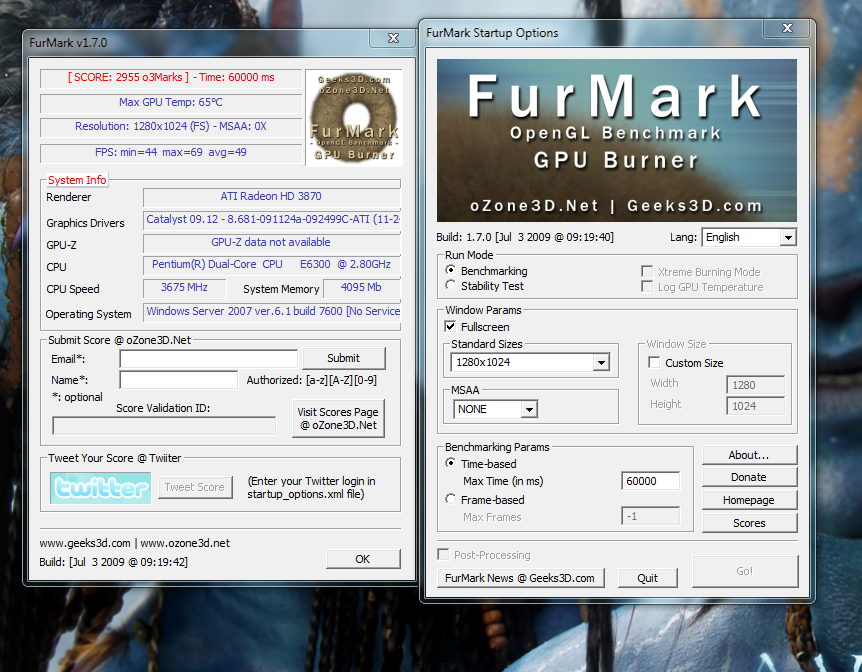Viewport: 862px width, 672px height.
Task: Expand the MSAA dropdown
Action: (x=495, y=409)
